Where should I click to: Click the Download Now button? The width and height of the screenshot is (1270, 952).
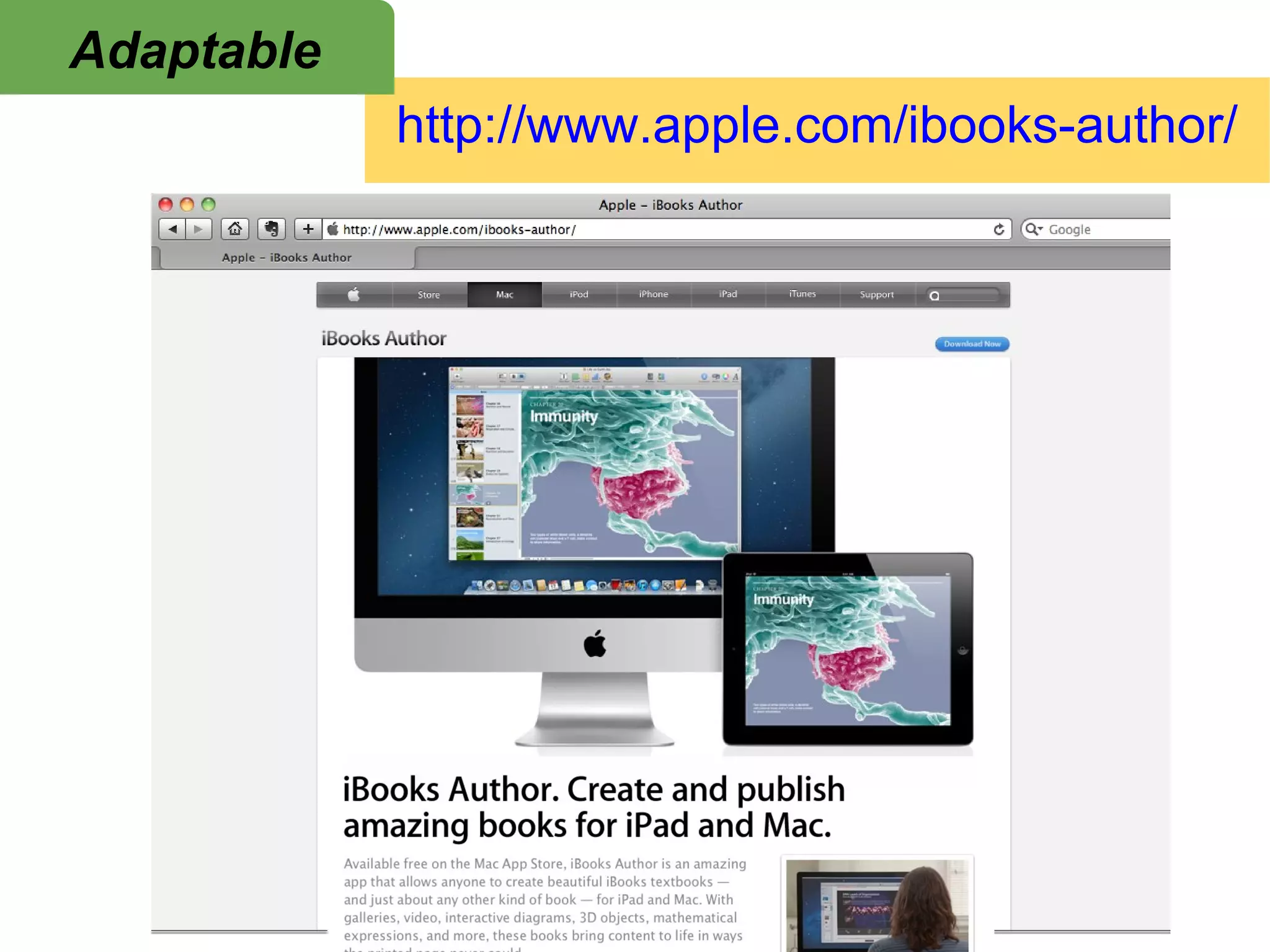click(x=972, y=344)
